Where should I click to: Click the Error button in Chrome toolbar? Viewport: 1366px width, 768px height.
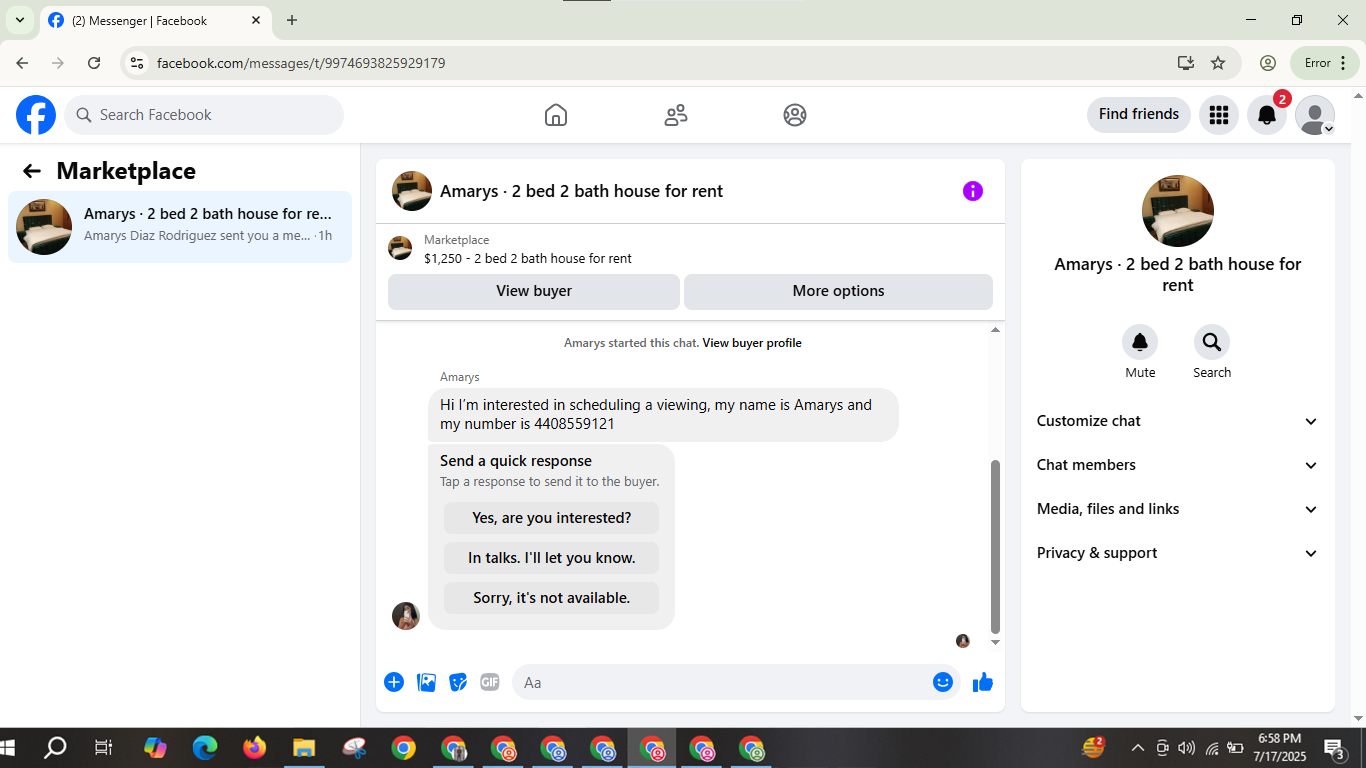coord(1325,63)
